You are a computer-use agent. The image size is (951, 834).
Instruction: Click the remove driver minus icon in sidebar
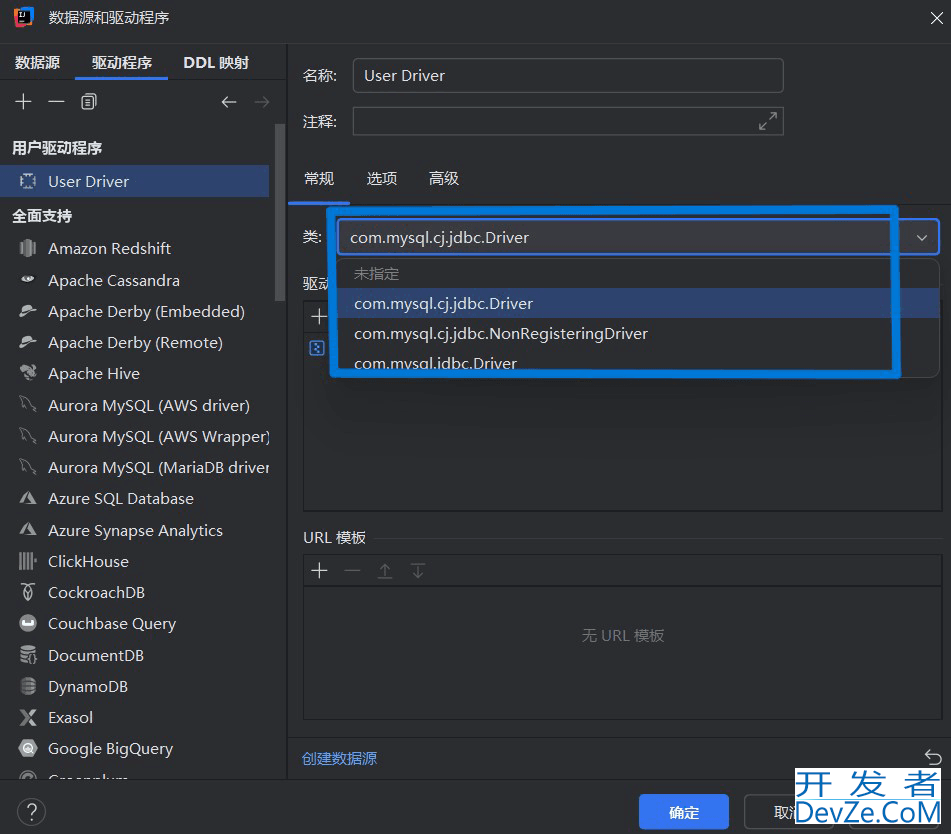pos(56,102)
